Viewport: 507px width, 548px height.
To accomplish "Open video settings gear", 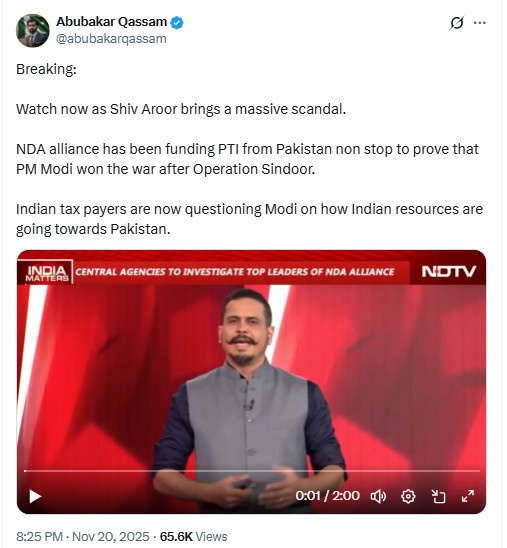I will coord(408,496).
